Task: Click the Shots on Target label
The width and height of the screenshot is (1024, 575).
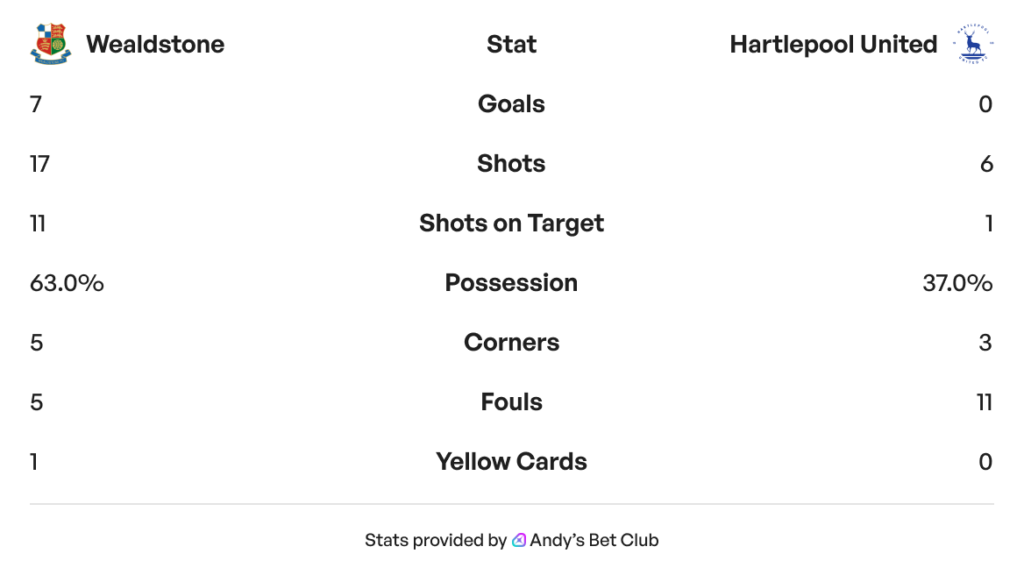Action: tap(511, 223)
